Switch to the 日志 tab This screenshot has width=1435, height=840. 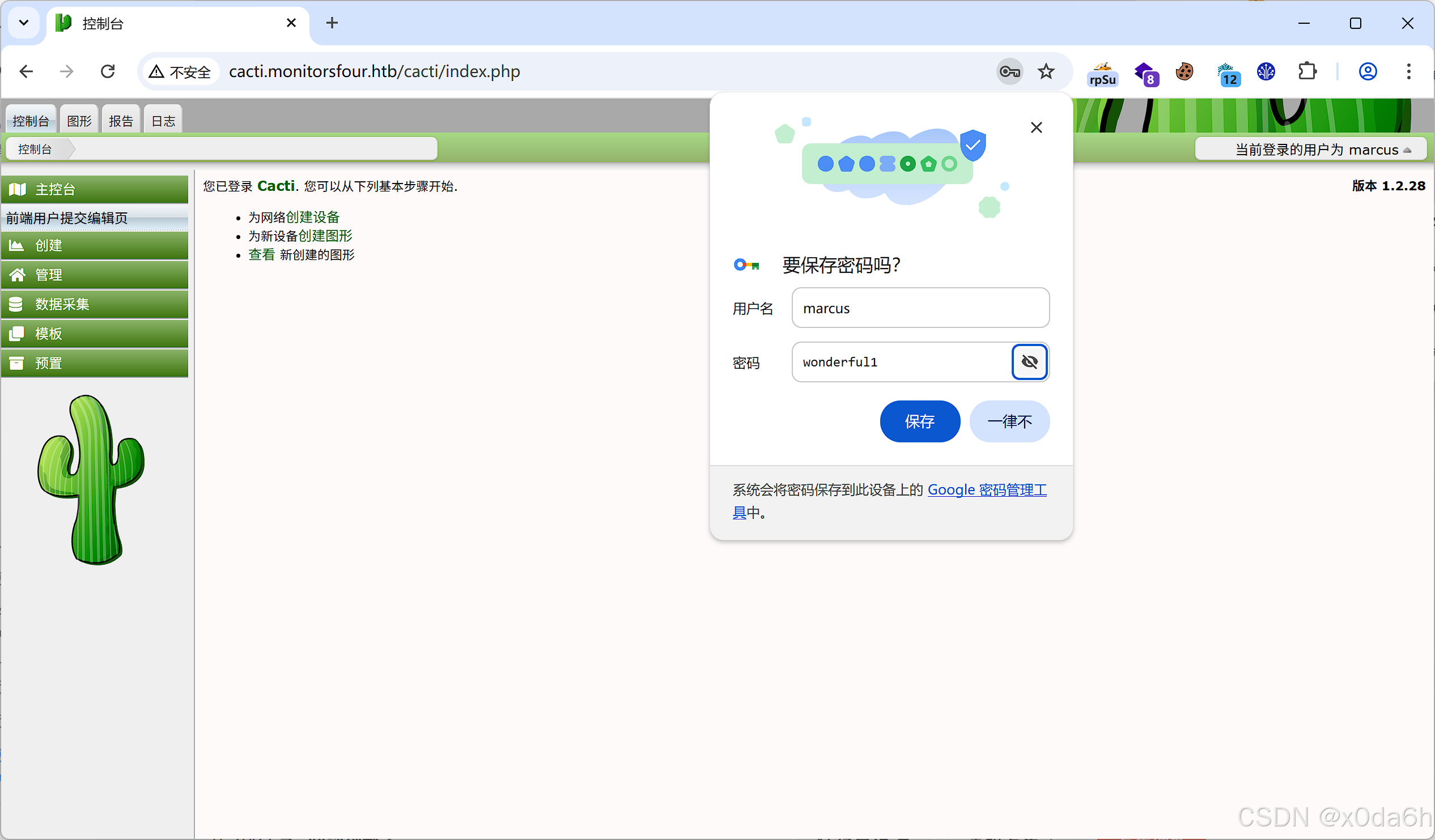coord(163,121)
